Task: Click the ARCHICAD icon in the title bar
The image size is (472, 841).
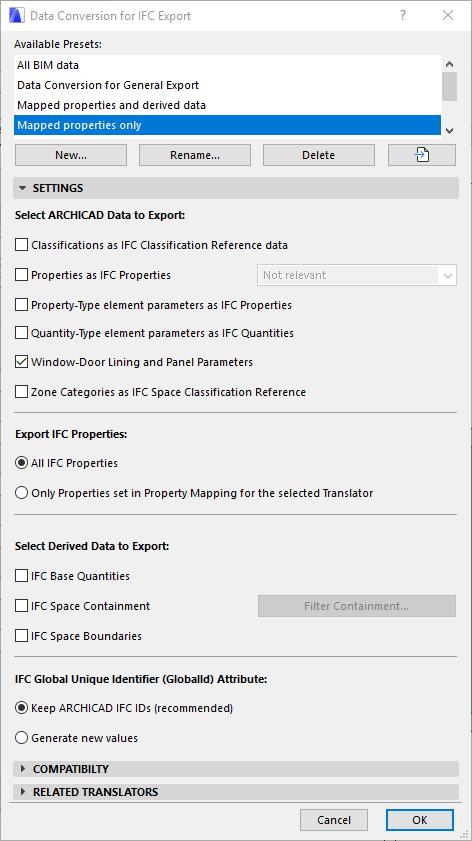Action: 17,16
